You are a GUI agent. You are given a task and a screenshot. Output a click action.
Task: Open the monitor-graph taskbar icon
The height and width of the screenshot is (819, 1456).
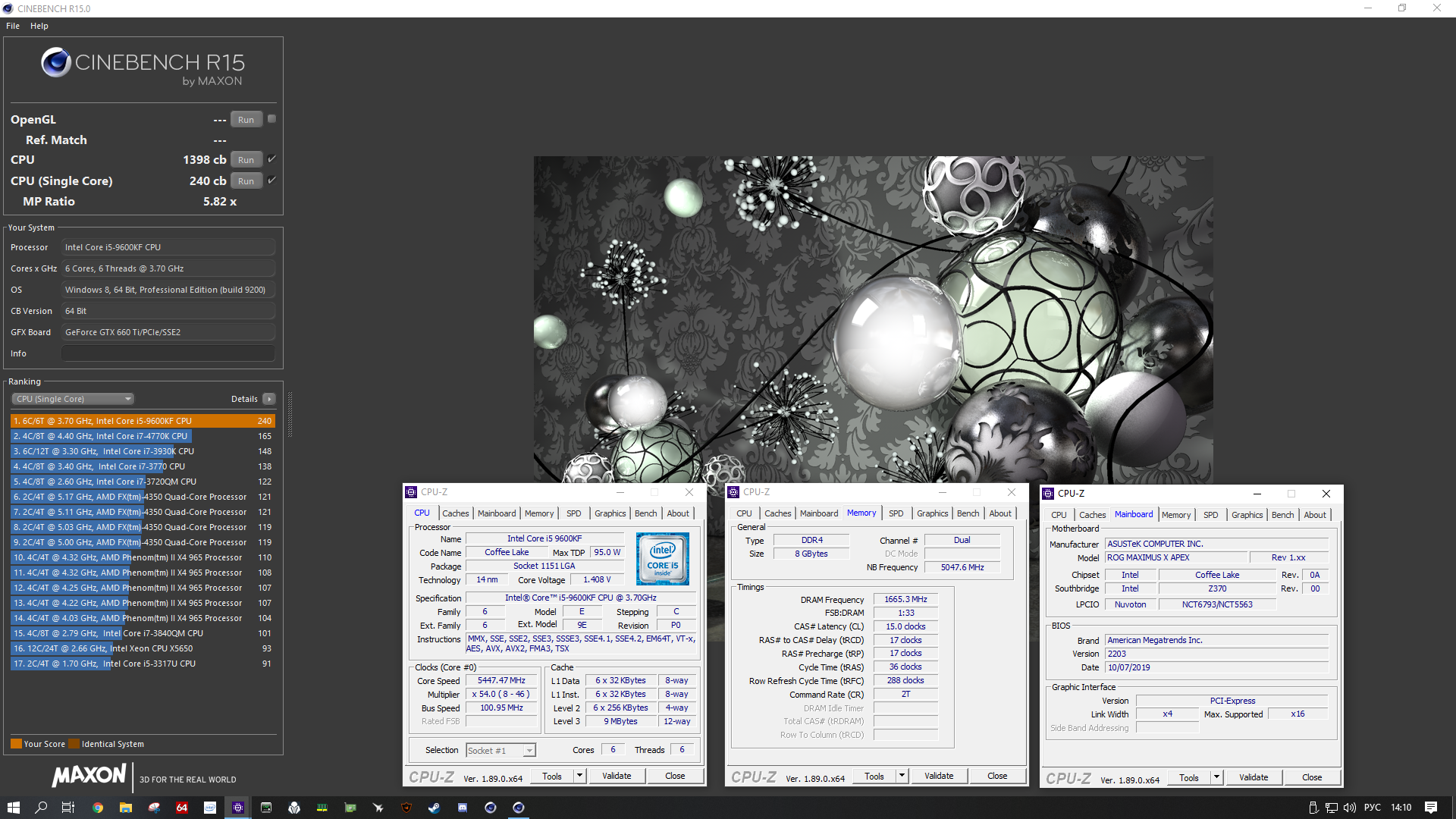pos(266,808)
